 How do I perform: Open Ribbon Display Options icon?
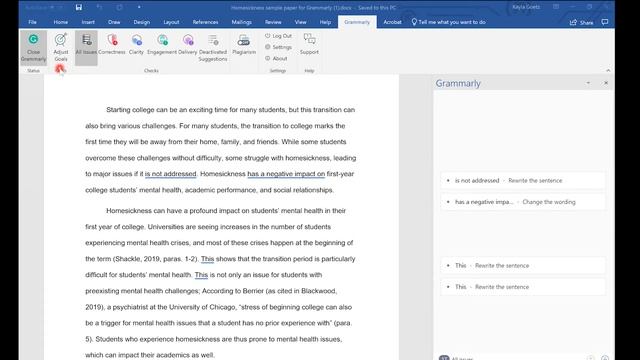556,7
